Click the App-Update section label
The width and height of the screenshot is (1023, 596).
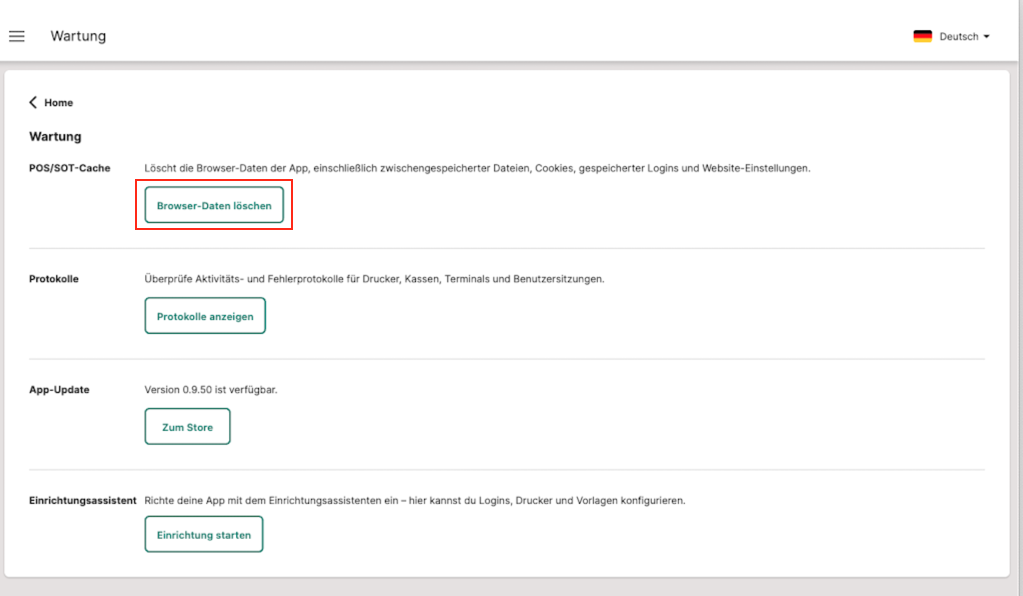click(x=59, y=390)
